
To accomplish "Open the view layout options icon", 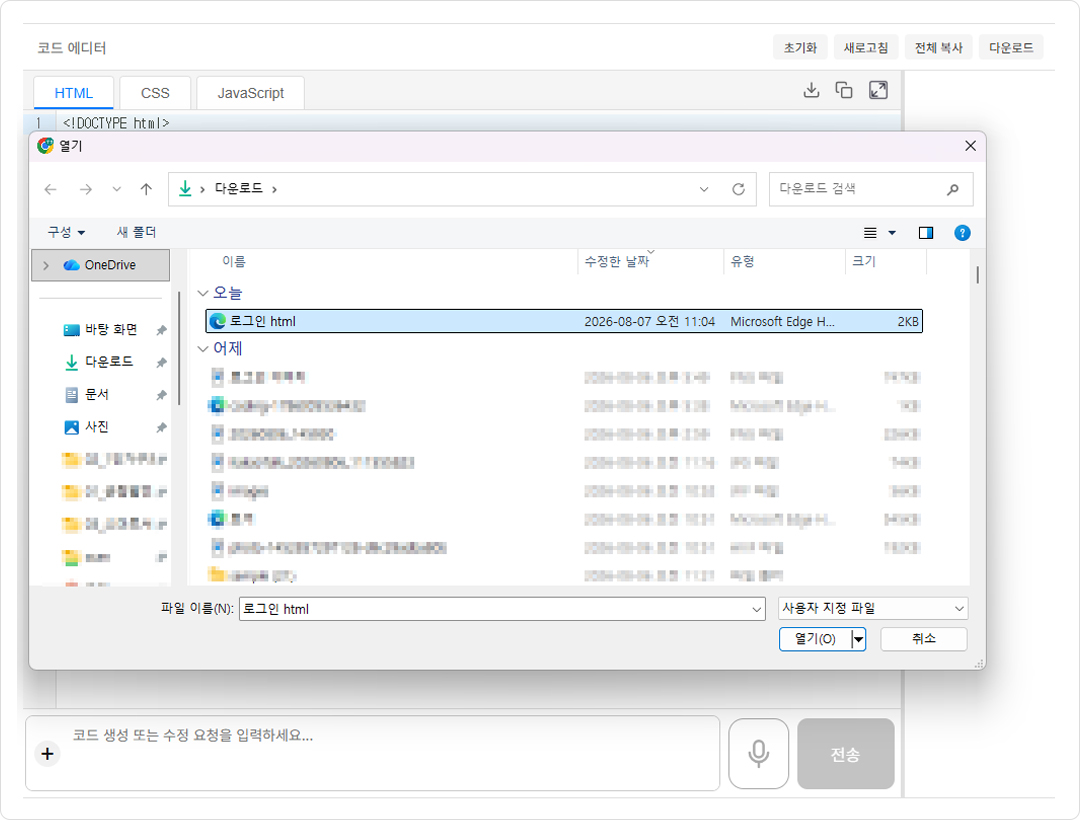I will [x=871, y=233].
